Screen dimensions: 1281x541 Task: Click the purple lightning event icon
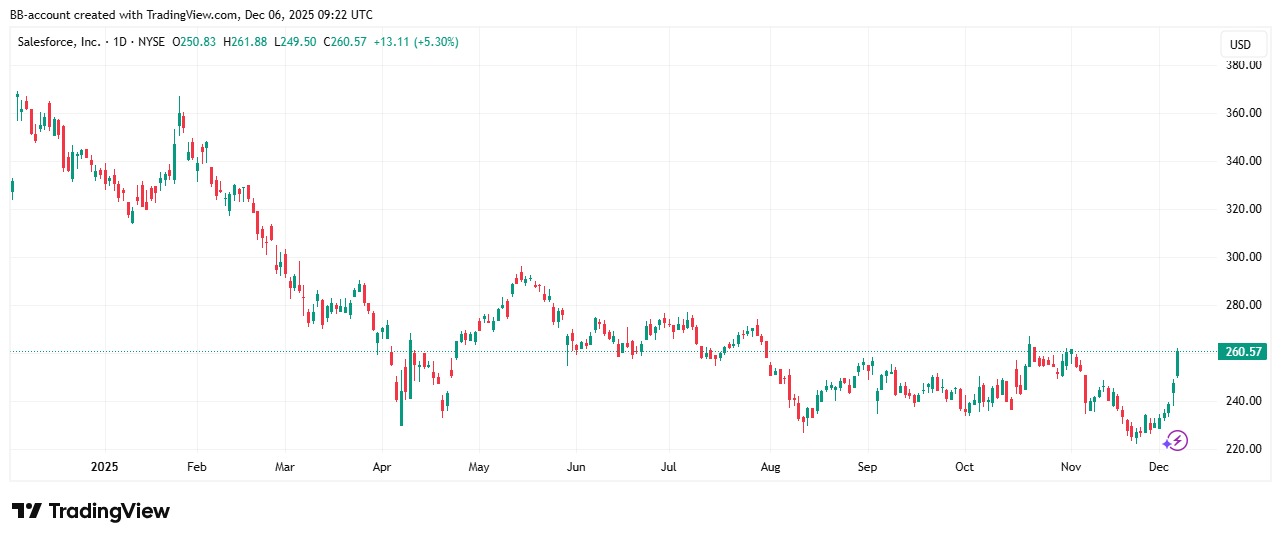click(x=1176, y=440)
